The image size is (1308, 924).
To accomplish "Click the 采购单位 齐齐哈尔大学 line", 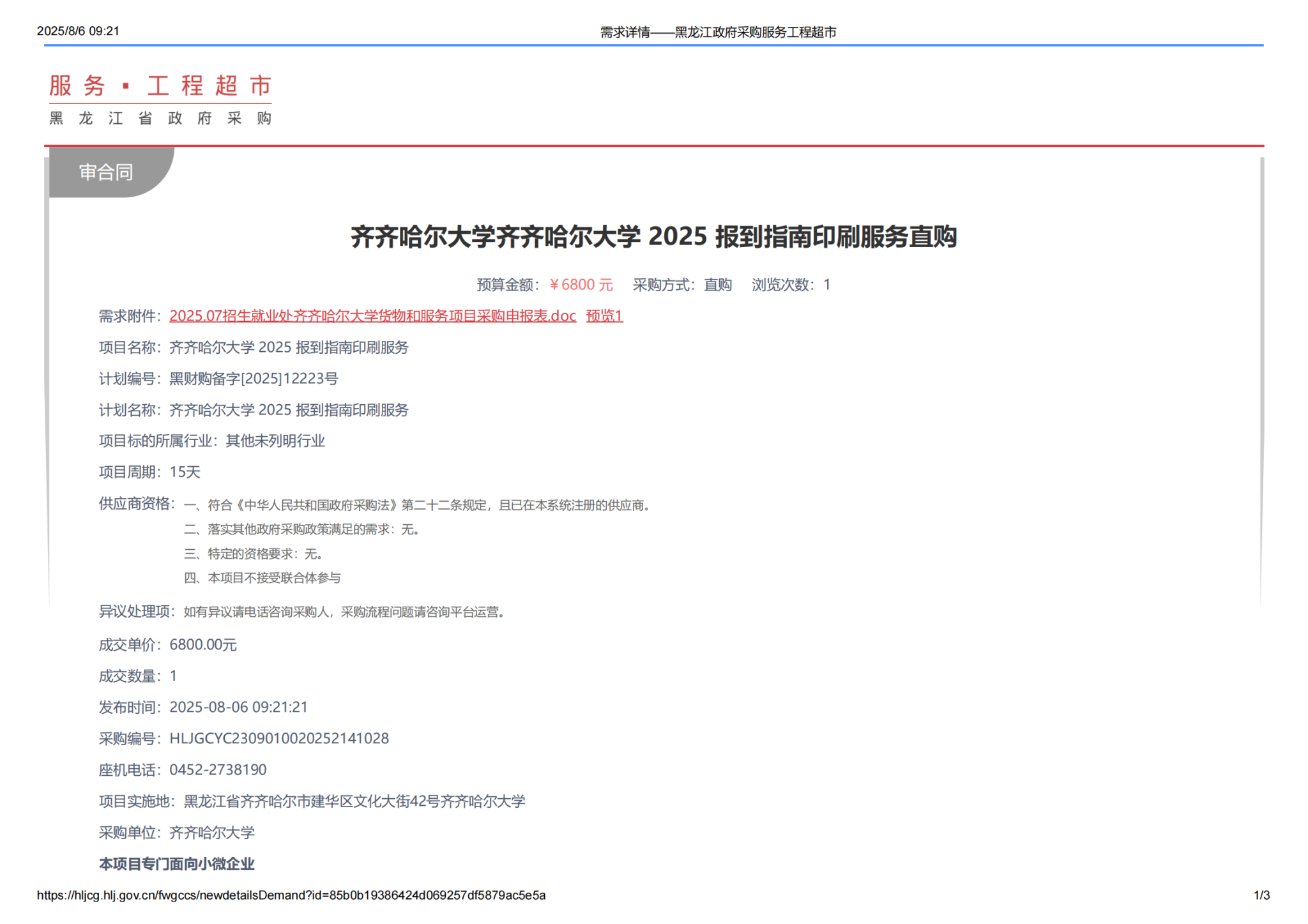I will (177, 833).
